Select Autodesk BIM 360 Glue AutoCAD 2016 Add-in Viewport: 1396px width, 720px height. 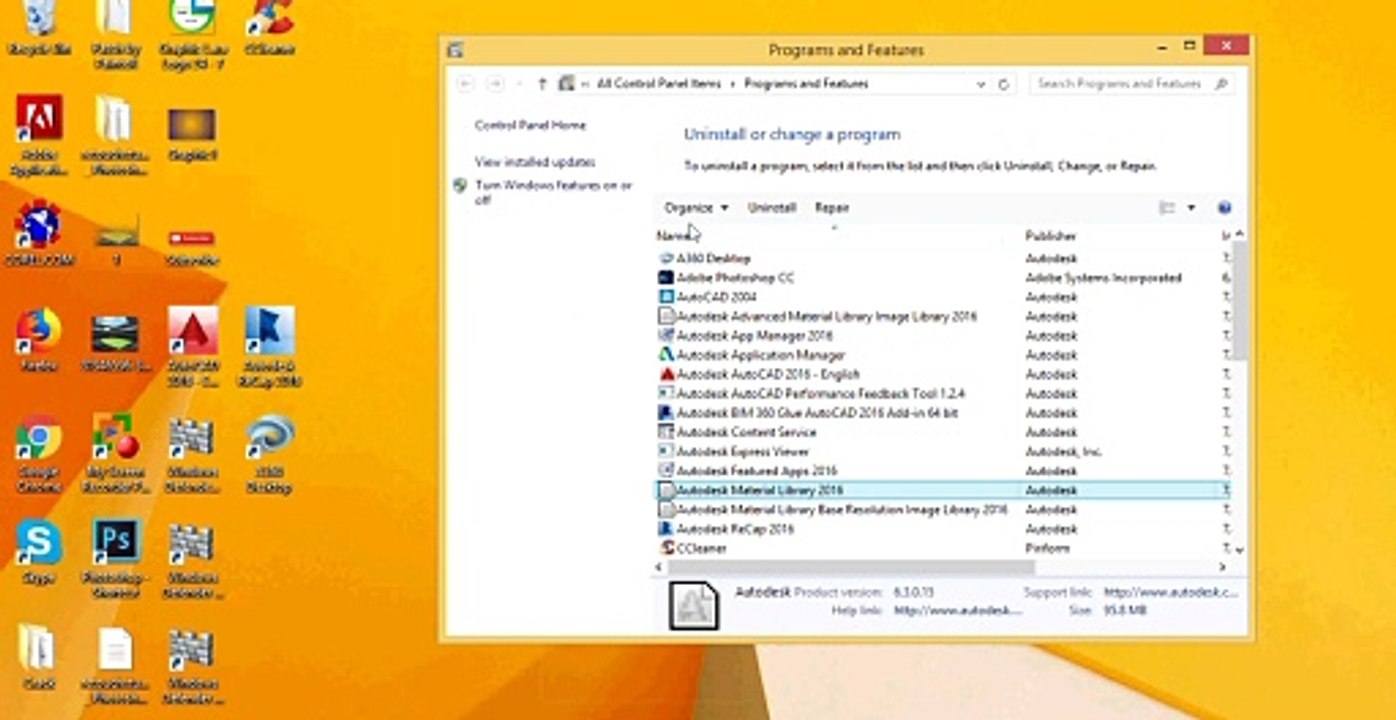(x=942, y=413)
